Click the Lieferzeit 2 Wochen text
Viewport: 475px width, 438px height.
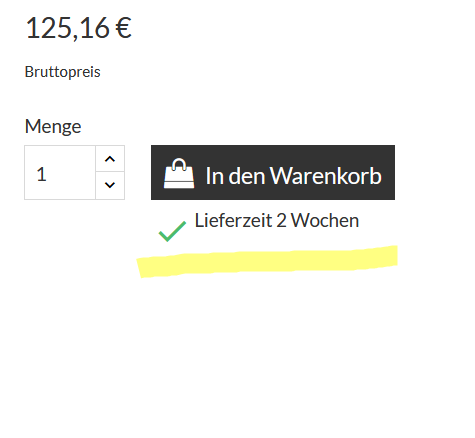(x=277, y=220)
